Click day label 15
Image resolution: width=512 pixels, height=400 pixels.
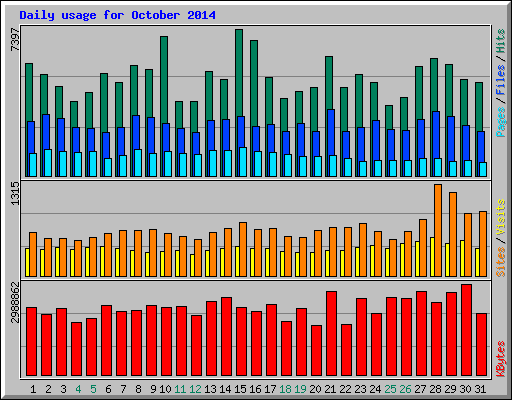(240, 389)
